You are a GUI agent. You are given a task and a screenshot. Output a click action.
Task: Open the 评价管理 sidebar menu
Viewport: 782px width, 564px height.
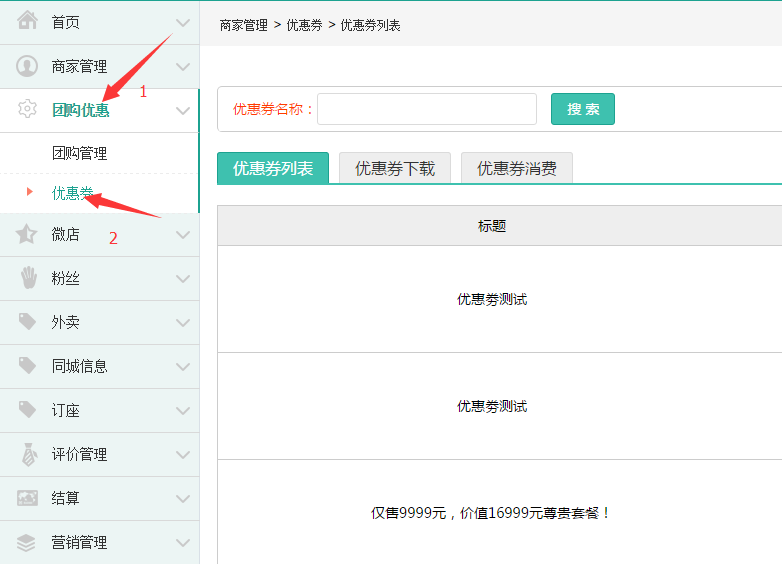[x=100, y=454]
